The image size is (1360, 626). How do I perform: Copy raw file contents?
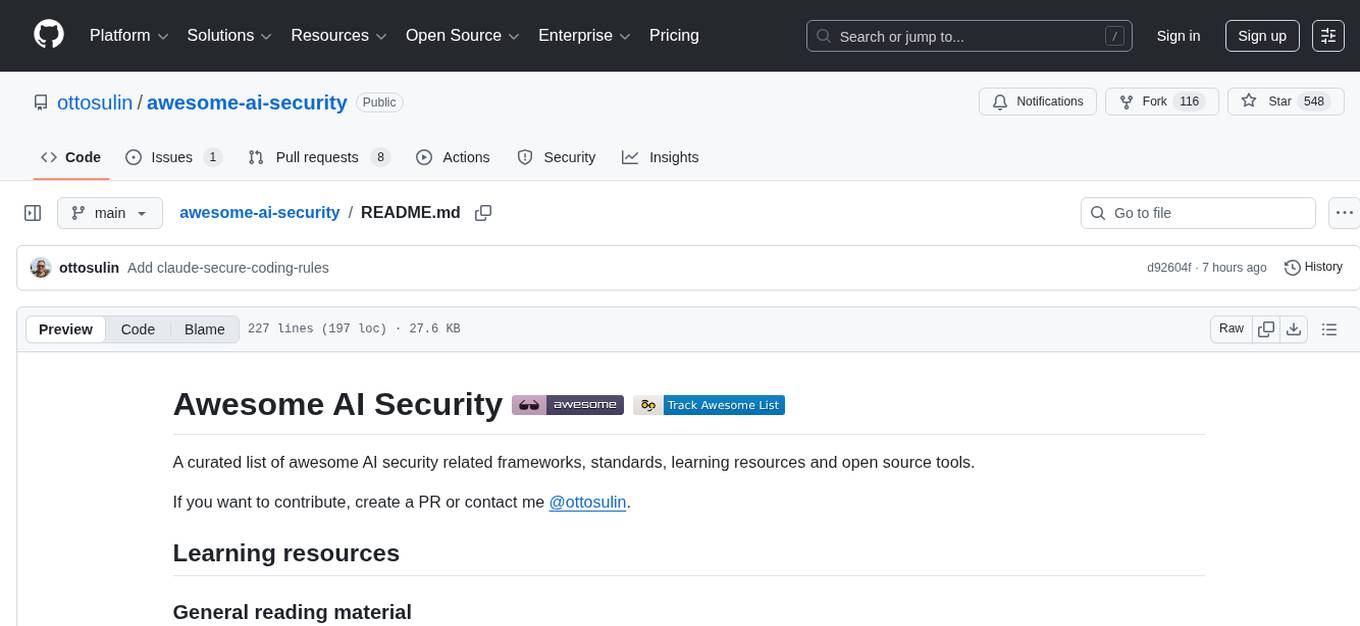[x=1266, y=328]
